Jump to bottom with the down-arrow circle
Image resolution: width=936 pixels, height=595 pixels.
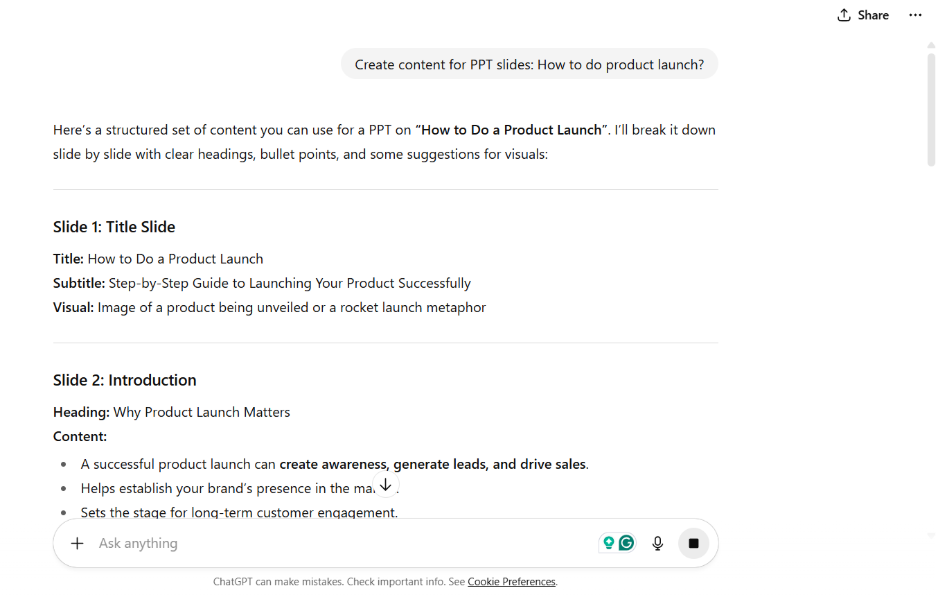(386, 485)
